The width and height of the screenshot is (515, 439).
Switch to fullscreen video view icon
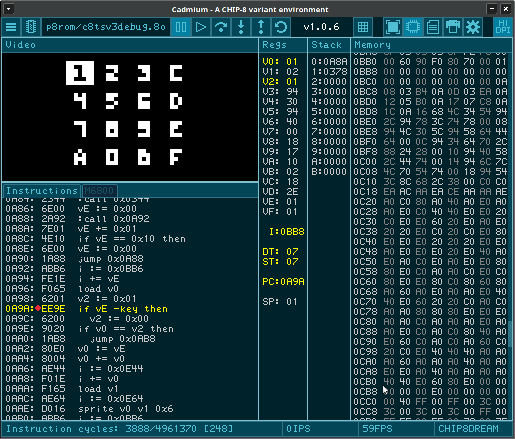393,27
